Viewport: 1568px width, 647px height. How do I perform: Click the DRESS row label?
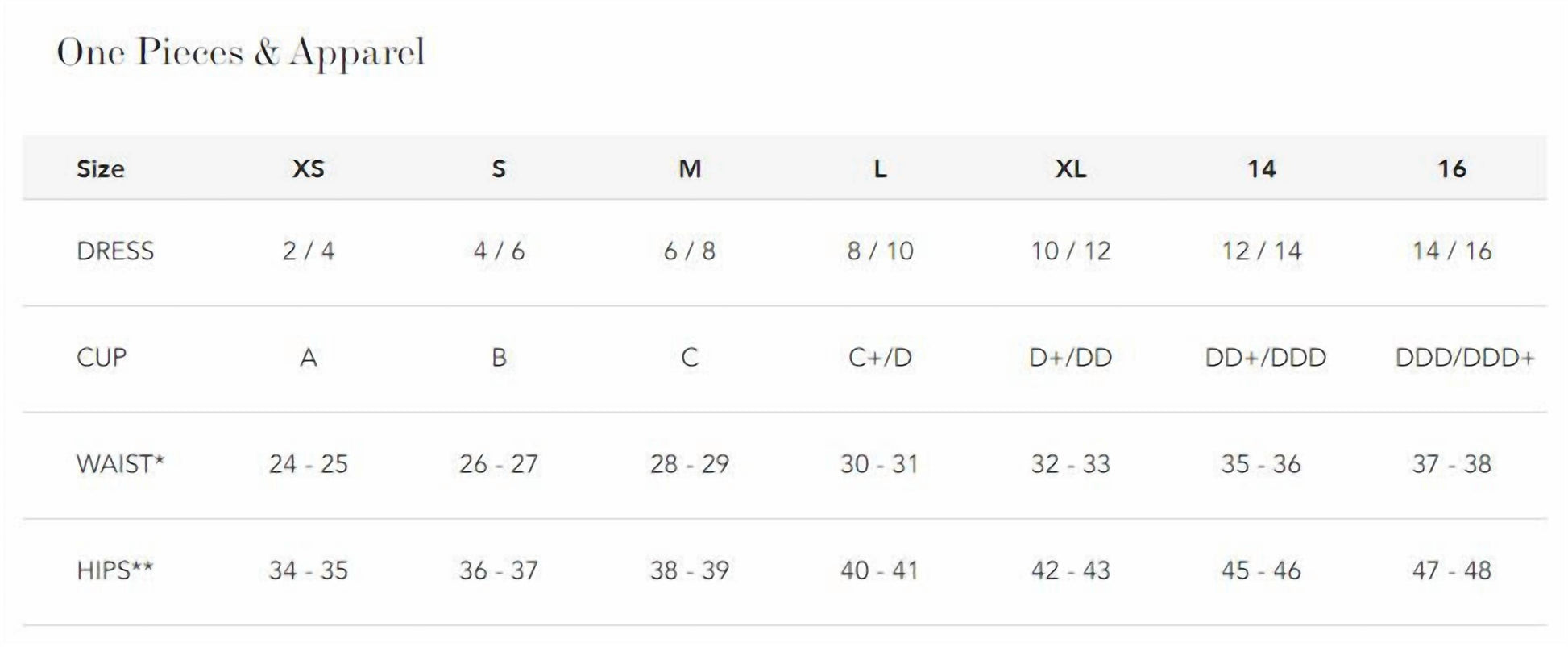tap(115, 251)
